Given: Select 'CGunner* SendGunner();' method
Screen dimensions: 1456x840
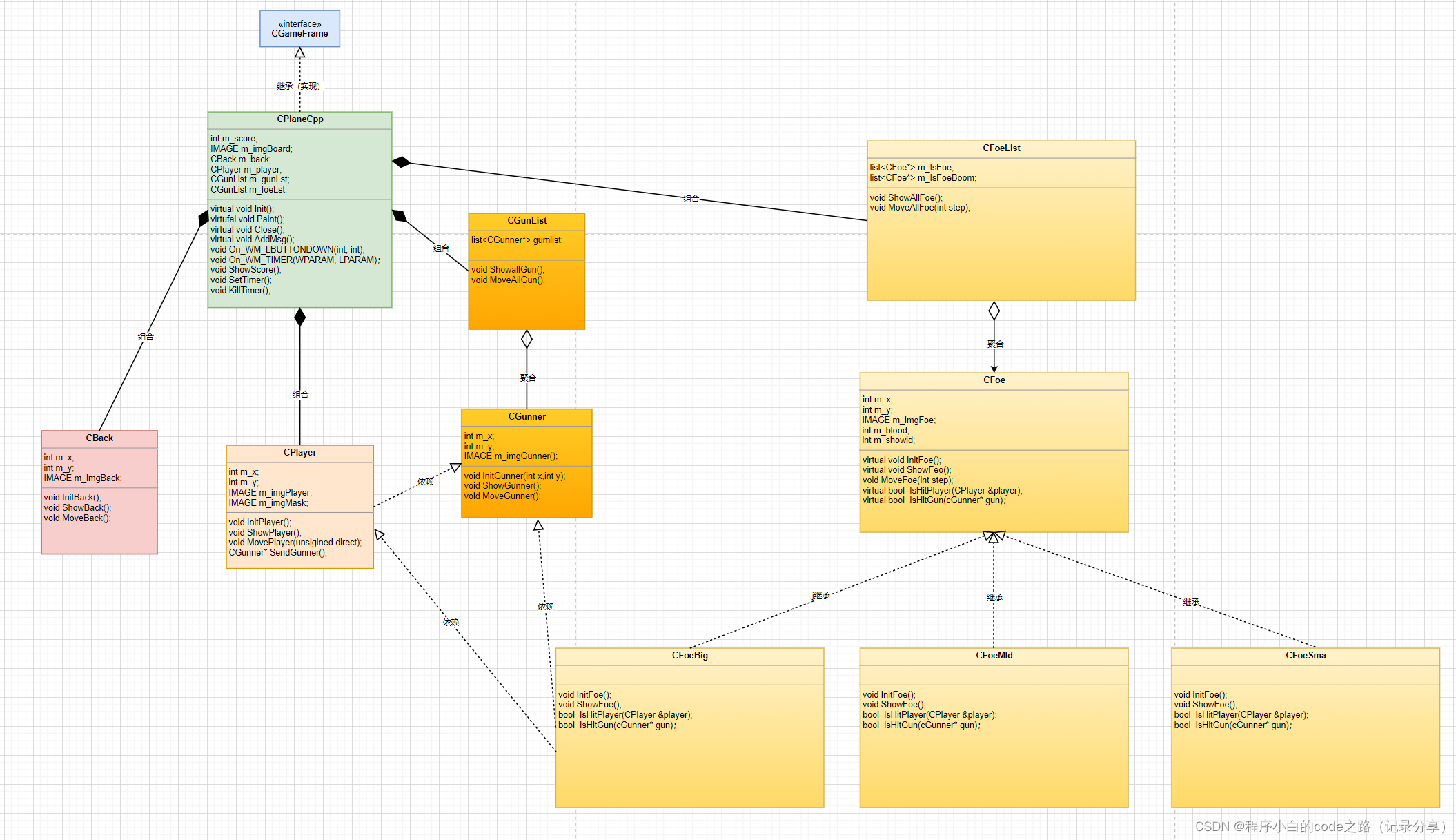Looking at the screenshot, I should (x=278, y=552).
